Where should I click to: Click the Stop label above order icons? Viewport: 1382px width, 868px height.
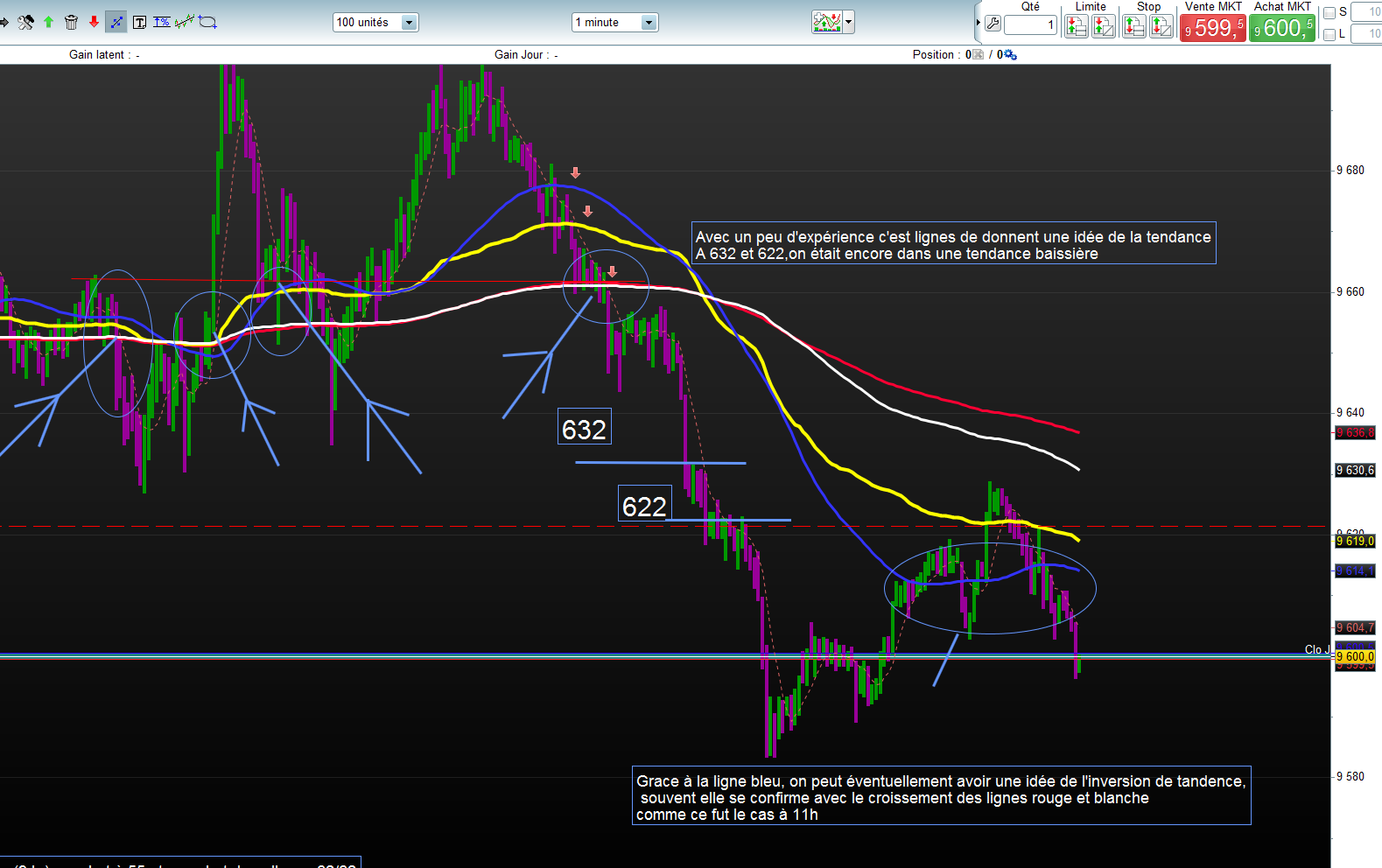(x=1148, y=7)
